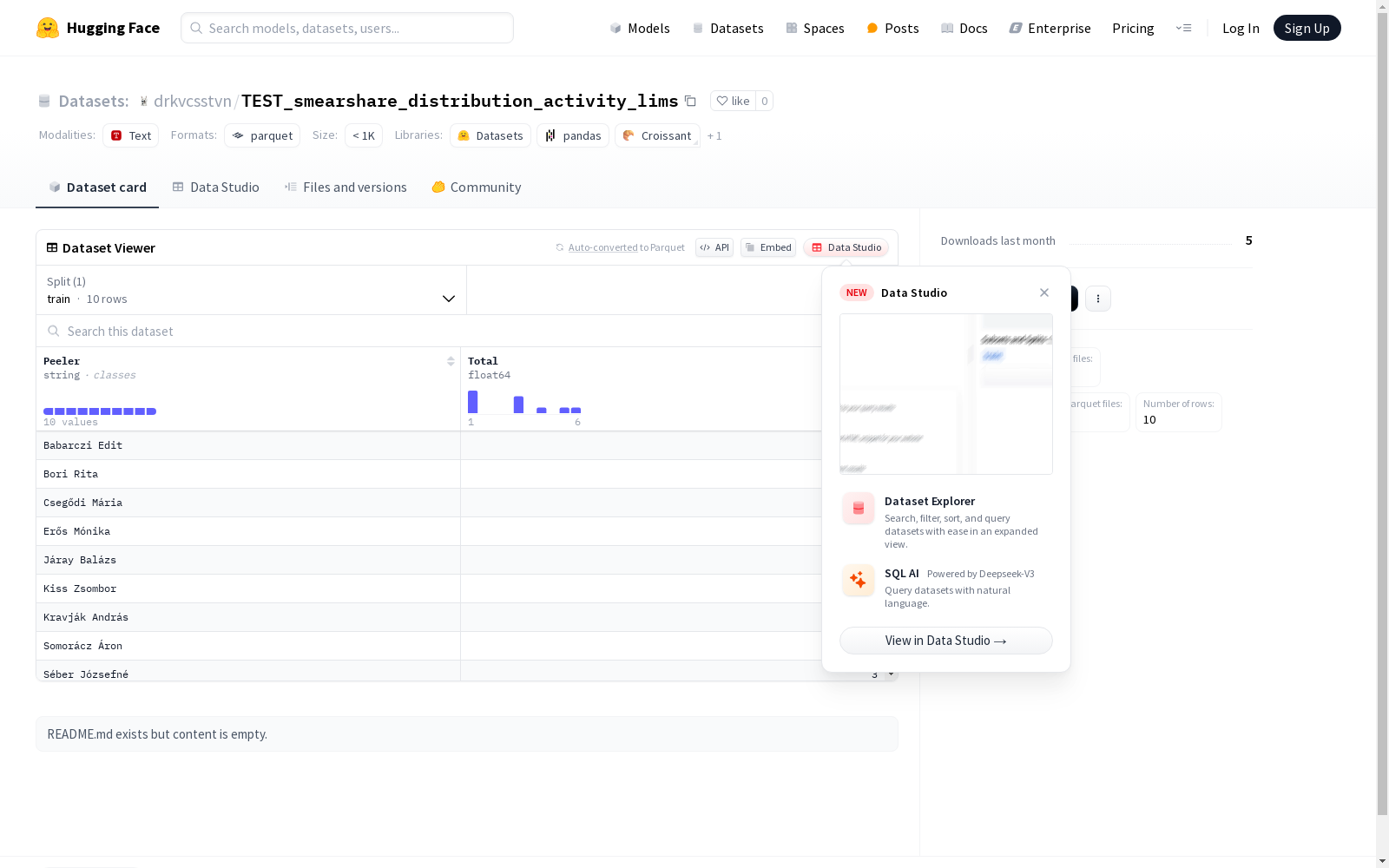Open the Models page
The height and width of the screenshot is (868, 1389).
click(640, 28)
